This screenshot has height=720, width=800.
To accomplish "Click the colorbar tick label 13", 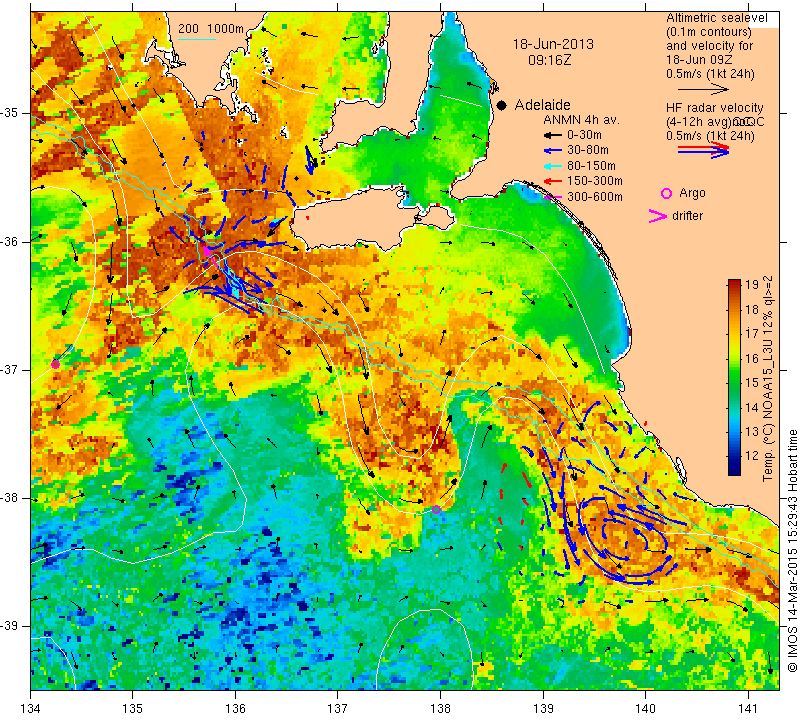I will tap(752, 432).
